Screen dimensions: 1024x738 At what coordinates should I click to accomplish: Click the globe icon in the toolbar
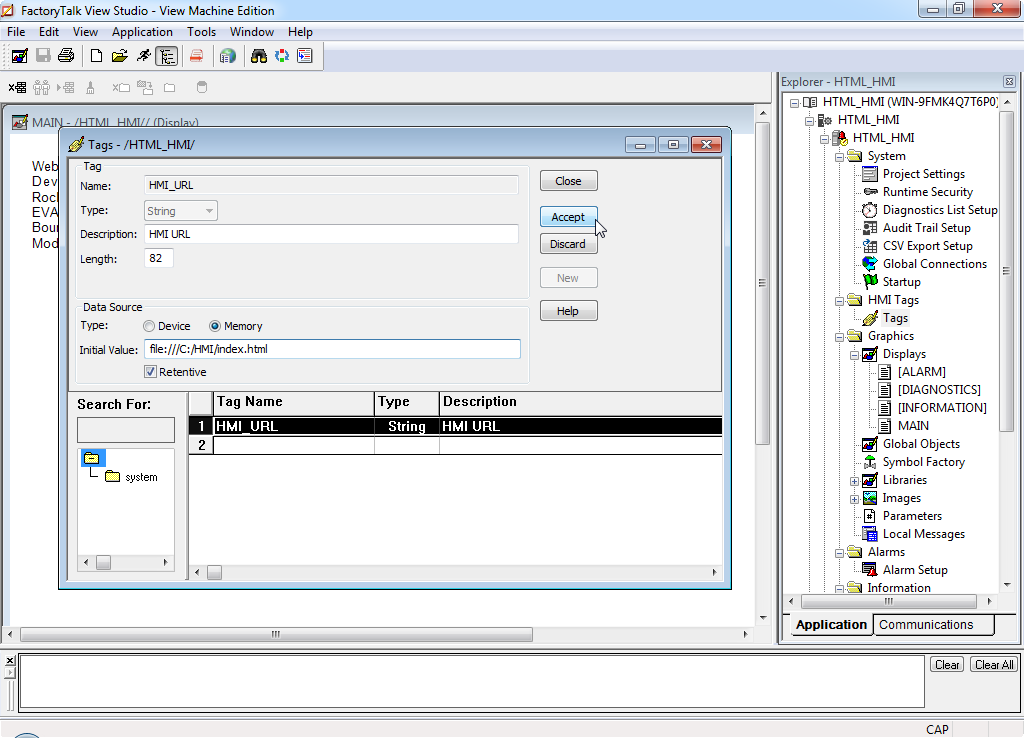pyautogui.click(x=227, y=56)
